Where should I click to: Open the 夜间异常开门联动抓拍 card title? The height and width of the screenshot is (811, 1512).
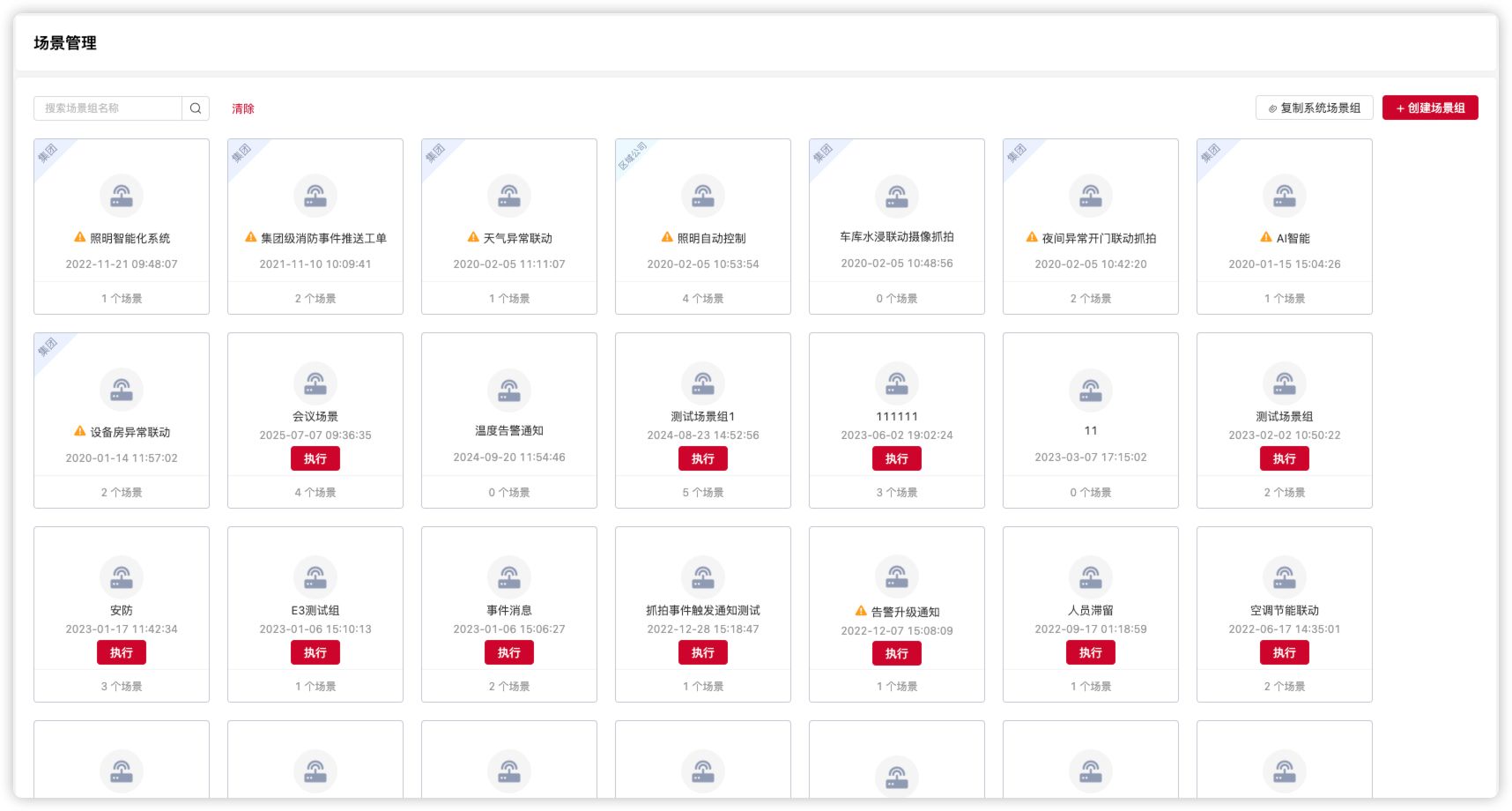click(x=1099, y=238)
